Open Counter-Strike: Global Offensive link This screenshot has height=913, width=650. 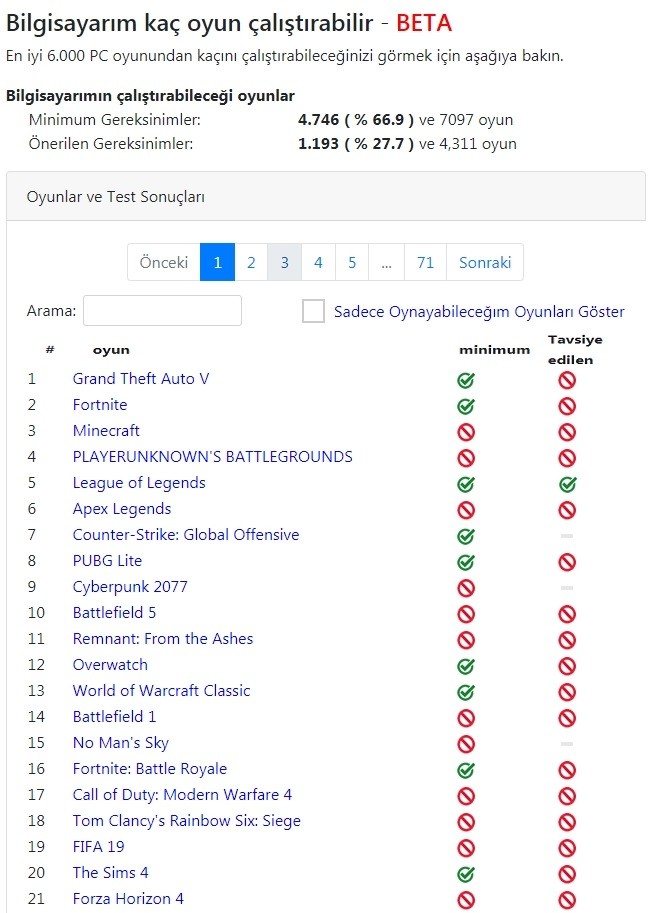[x=186, y=535]
